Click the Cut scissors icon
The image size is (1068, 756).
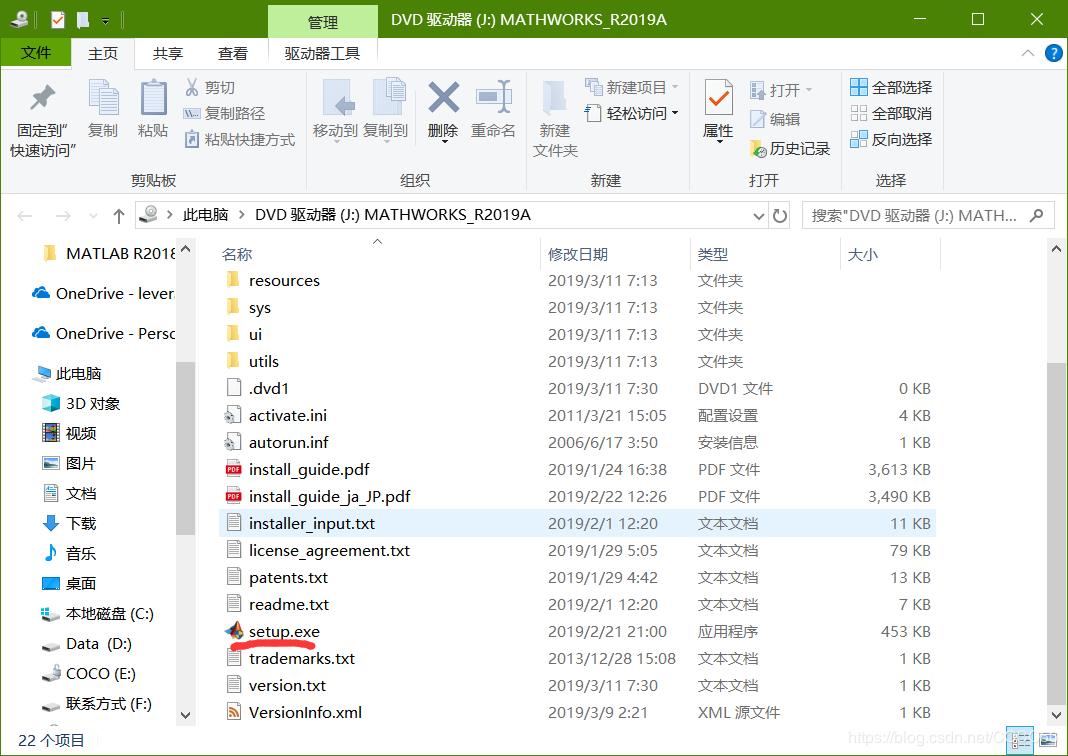point(192,87)
